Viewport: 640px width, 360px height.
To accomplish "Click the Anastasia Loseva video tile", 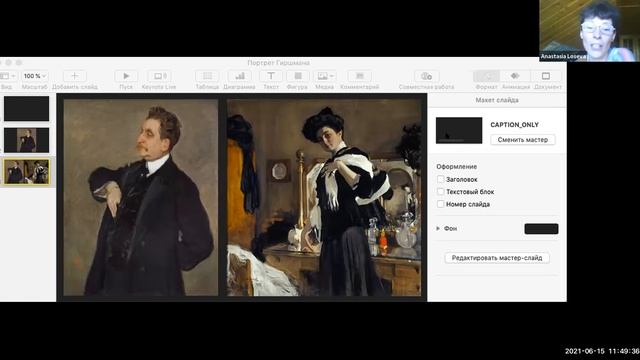I will 589,31.
